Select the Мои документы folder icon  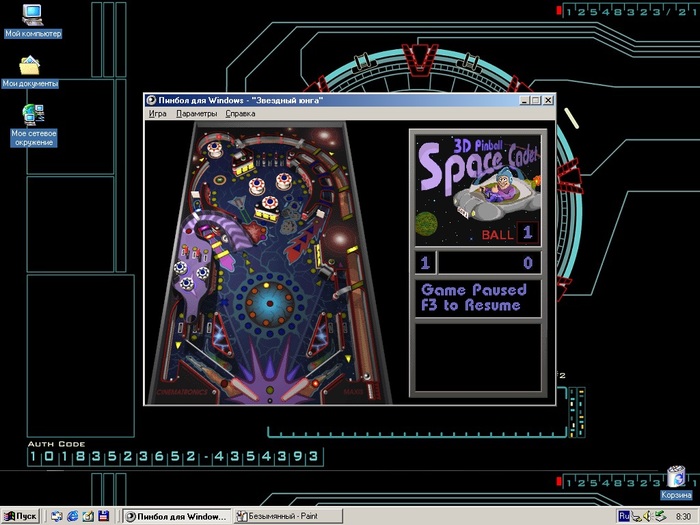(x=30, y=68)
